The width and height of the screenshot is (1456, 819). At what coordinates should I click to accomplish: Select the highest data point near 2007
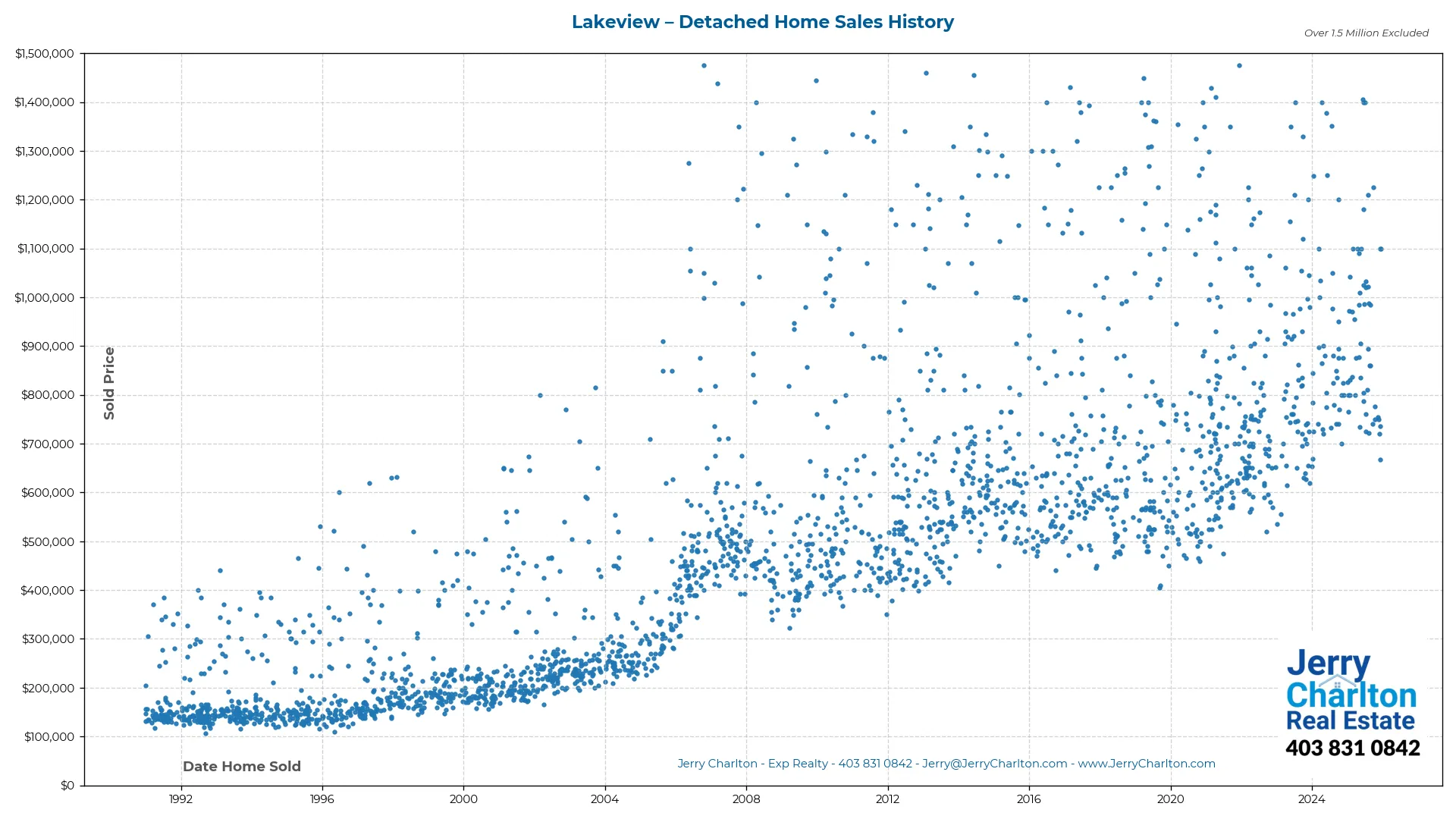pyautogui.click(x=704, y=65)
